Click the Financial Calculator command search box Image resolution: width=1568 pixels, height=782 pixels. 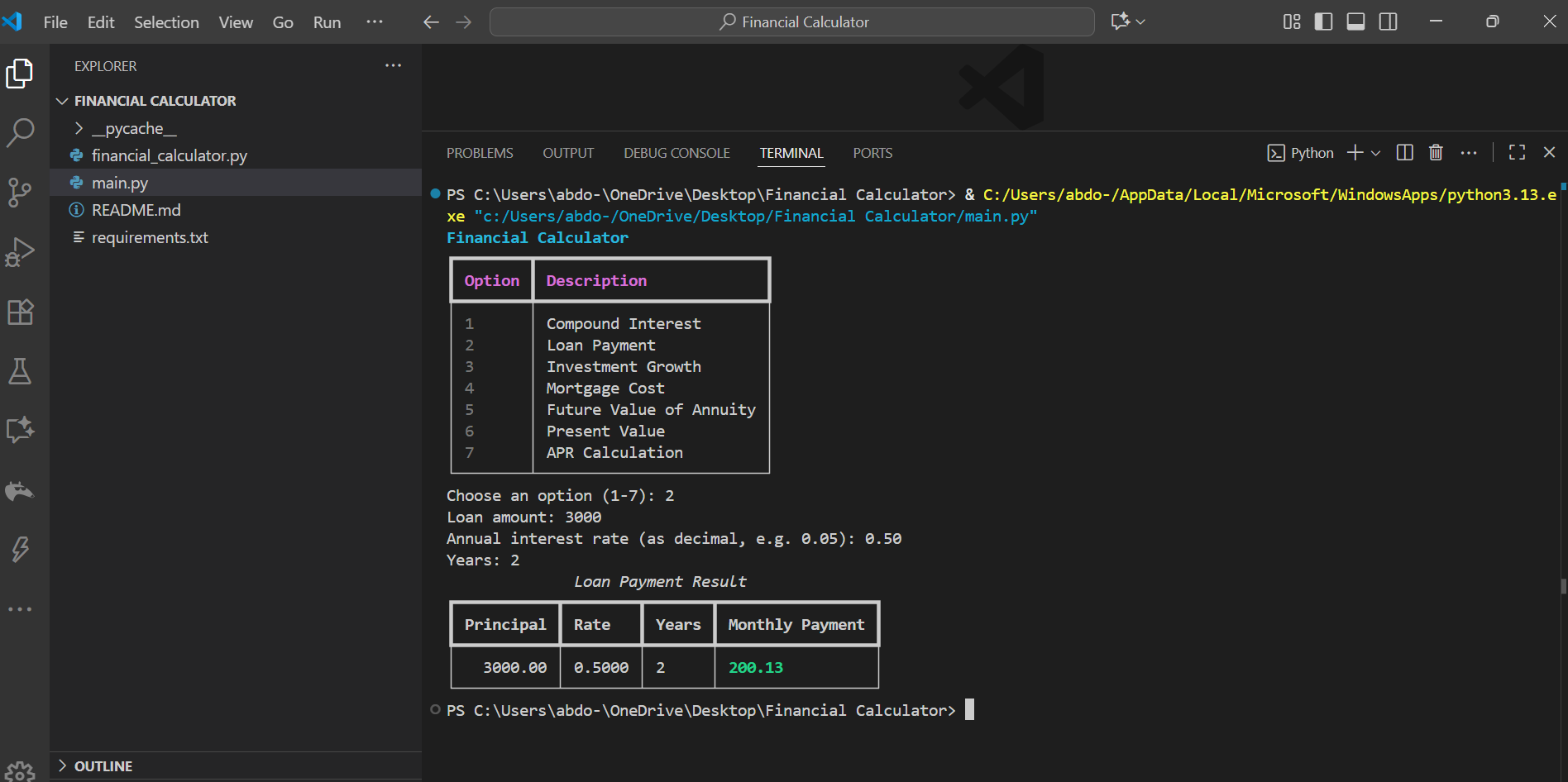tap(792, 22)
